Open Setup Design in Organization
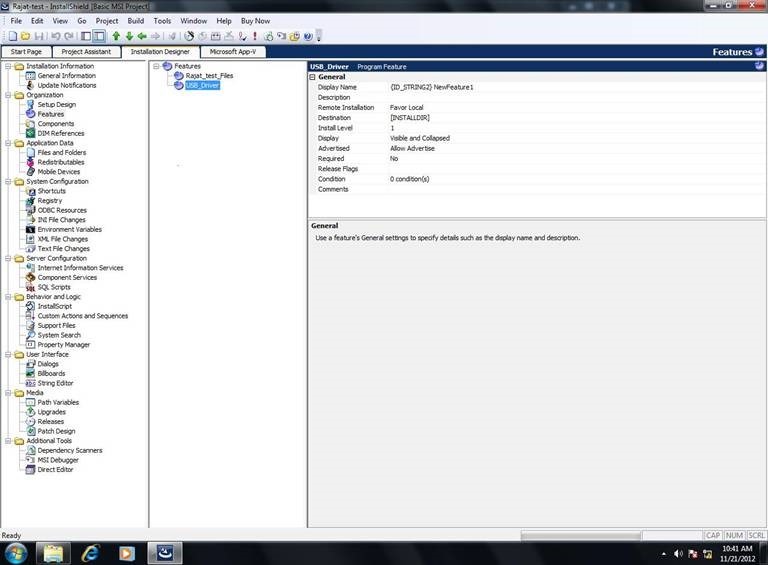 pyautogui.click(x=57, y=104)
